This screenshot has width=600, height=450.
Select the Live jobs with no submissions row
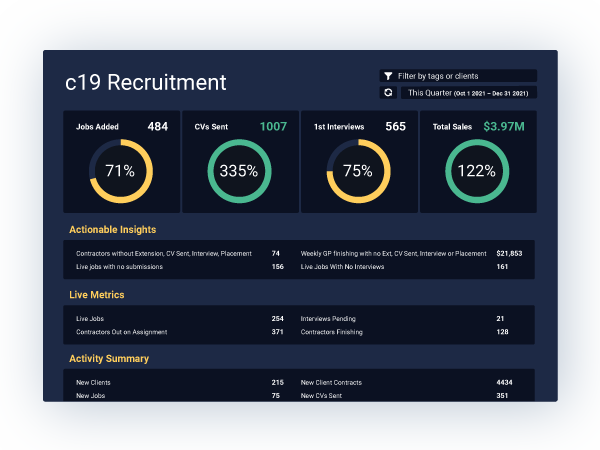tap(119, 267)
